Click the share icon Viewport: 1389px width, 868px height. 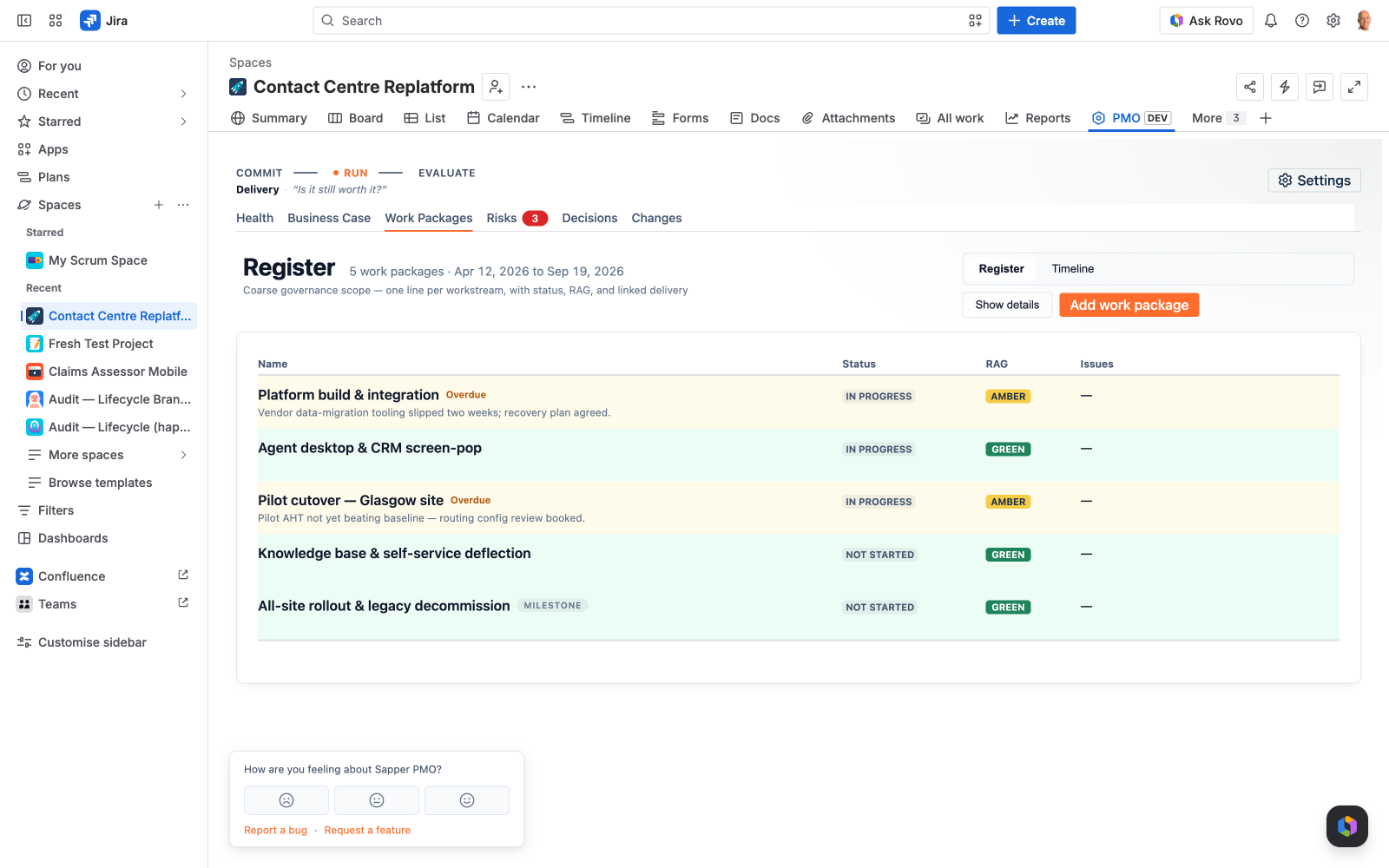(1250, 87)
